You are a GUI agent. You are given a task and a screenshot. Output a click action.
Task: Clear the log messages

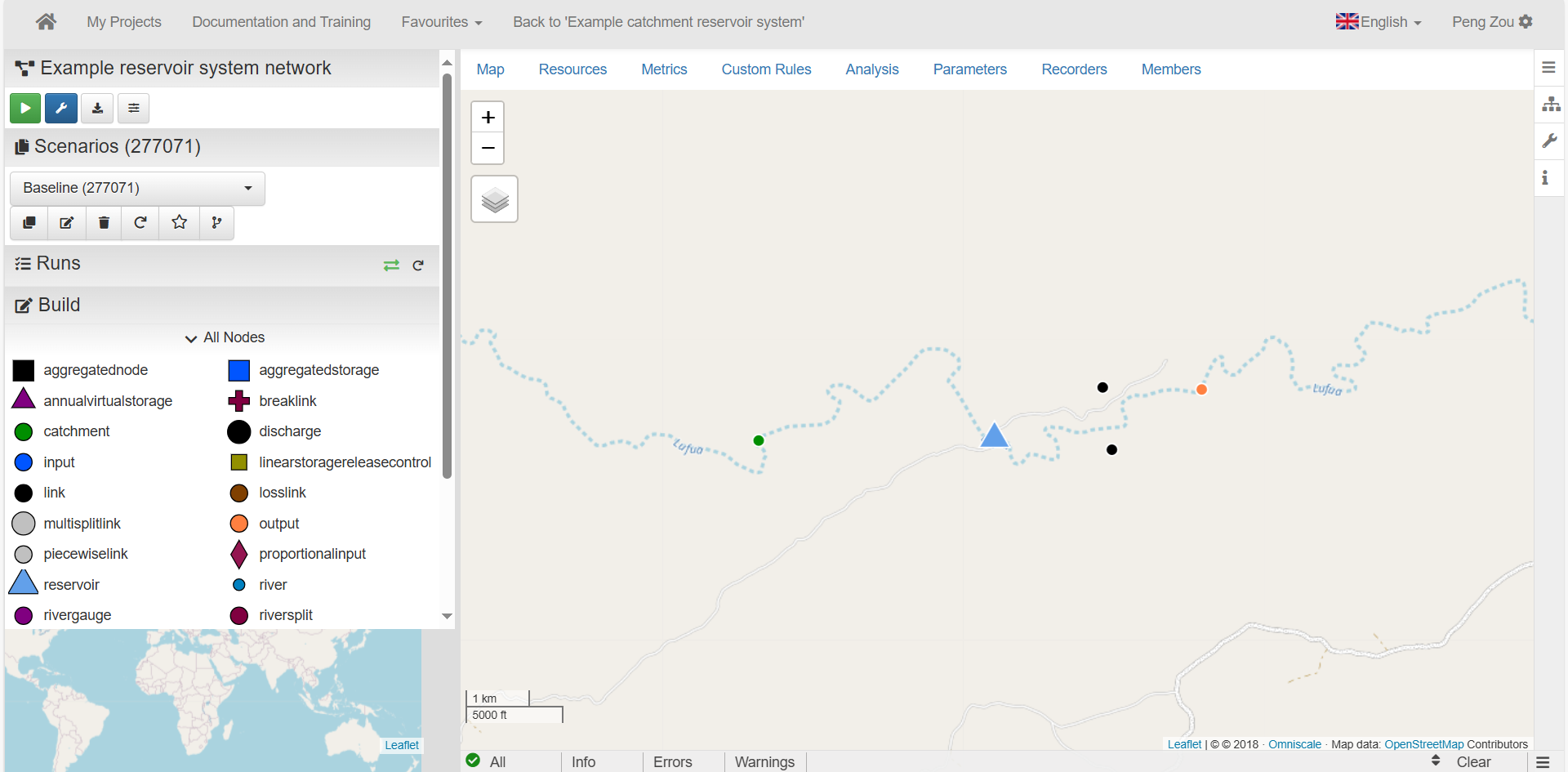click(x=1472, y=761)
